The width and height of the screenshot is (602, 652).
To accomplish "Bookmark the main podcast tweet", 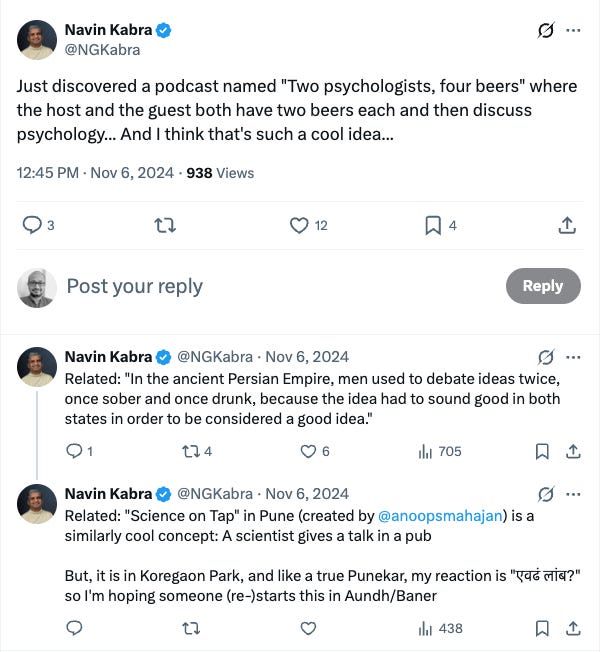I will 433,225.
